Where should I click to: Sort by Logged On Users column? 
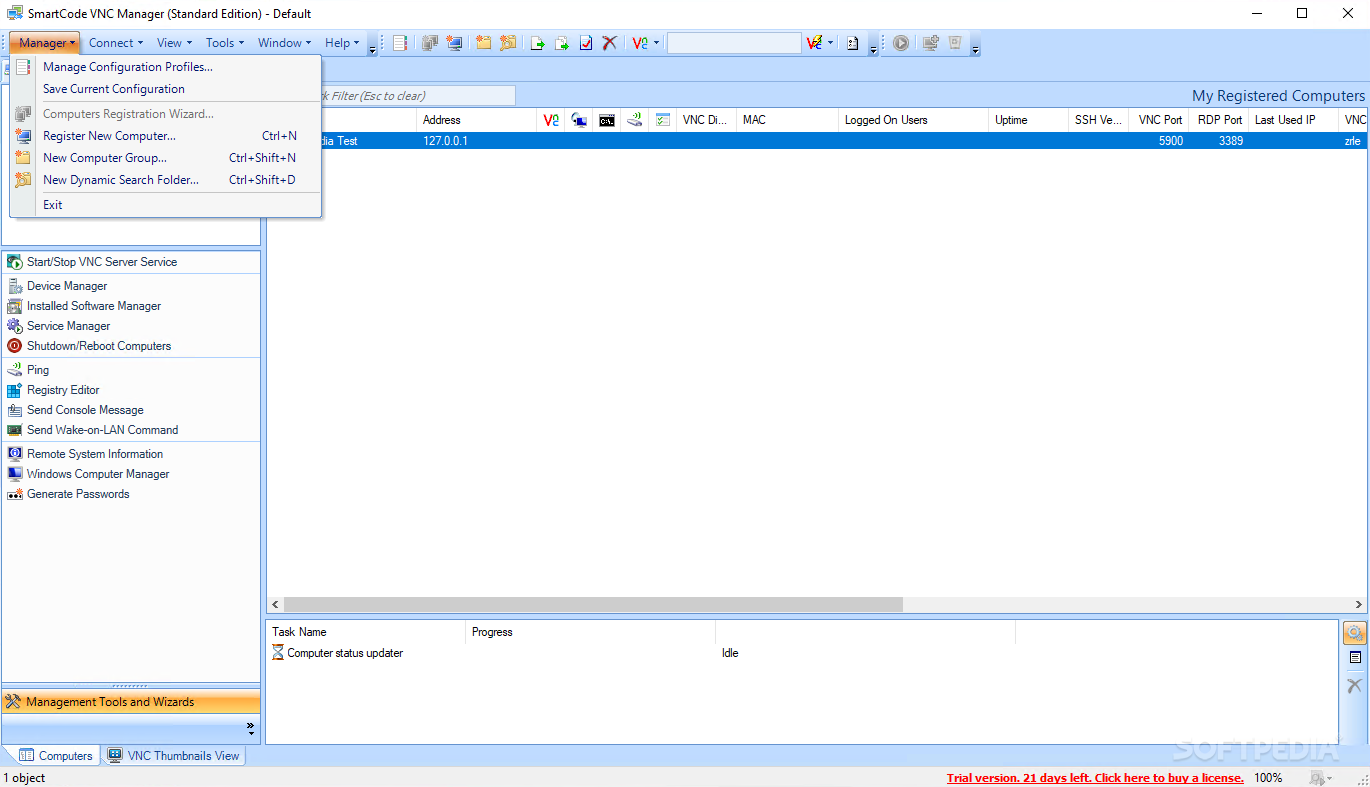coord(913,120)
